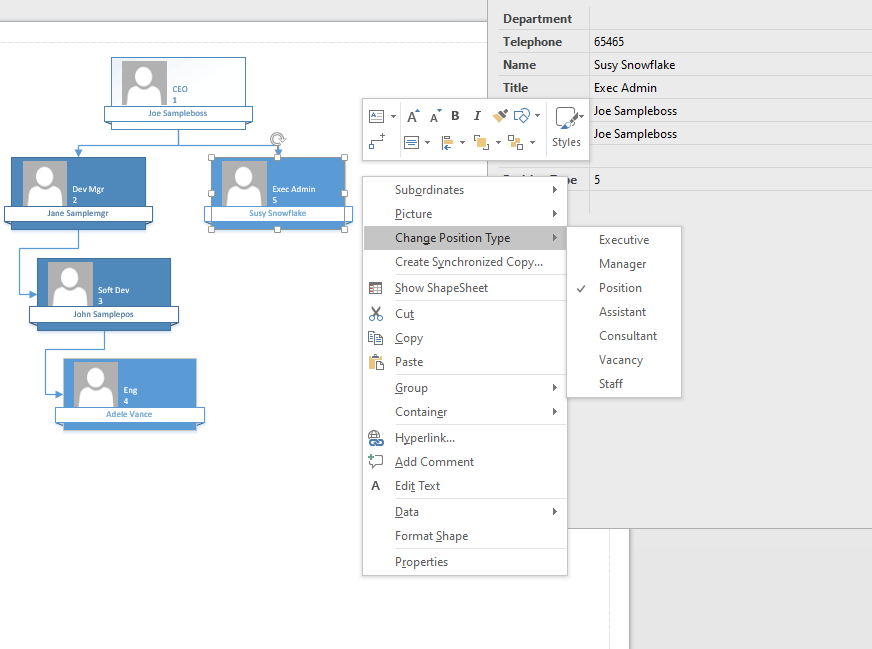This screenshot has width=872, height=649.
Task: Open the Align shapes dropdown arrow
Action: pyautogui.click(x=462, y=143)
